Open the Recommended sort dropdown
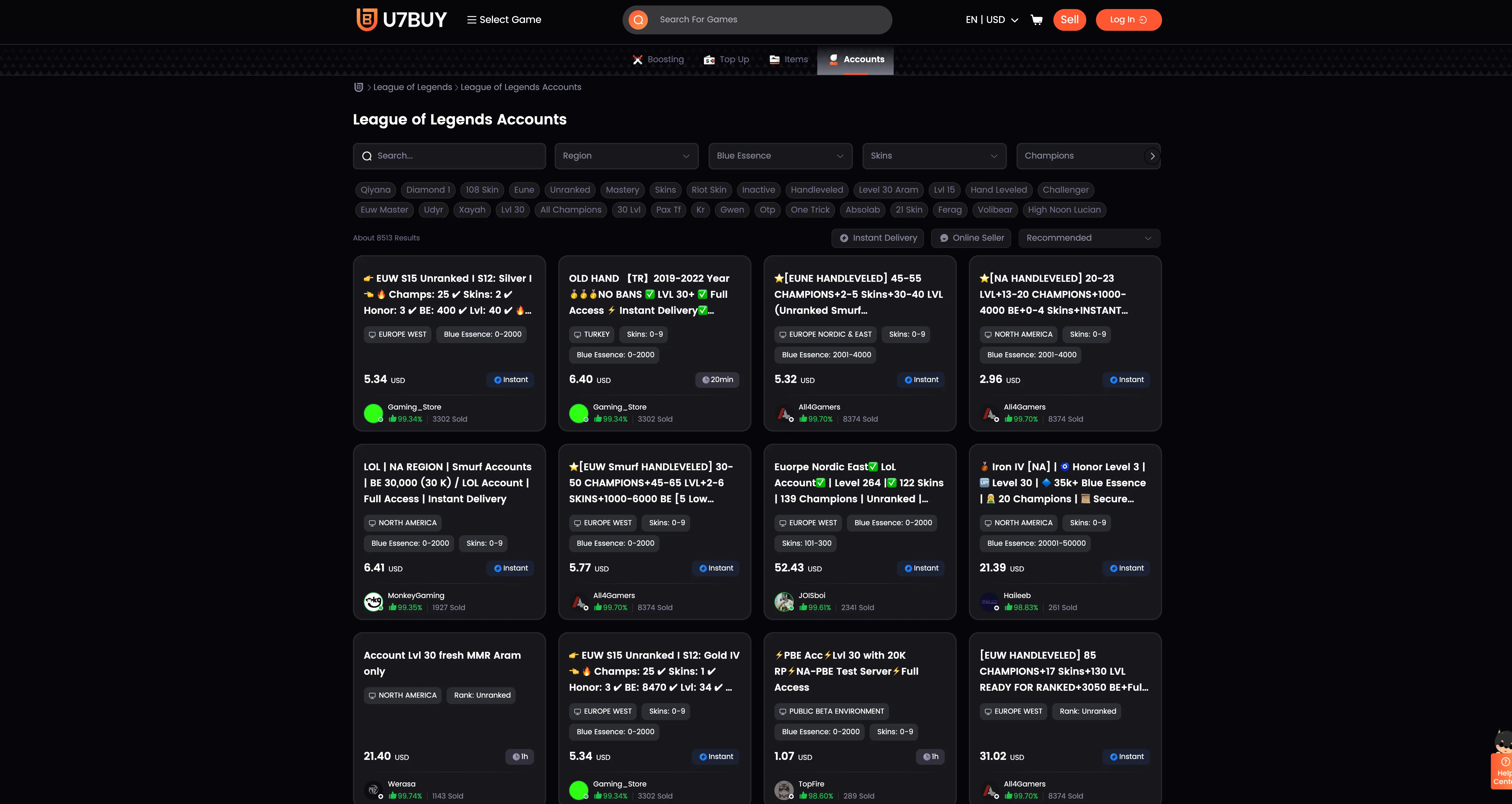The height and width of the screenshot is (804, 1512). click(1089, 238)
